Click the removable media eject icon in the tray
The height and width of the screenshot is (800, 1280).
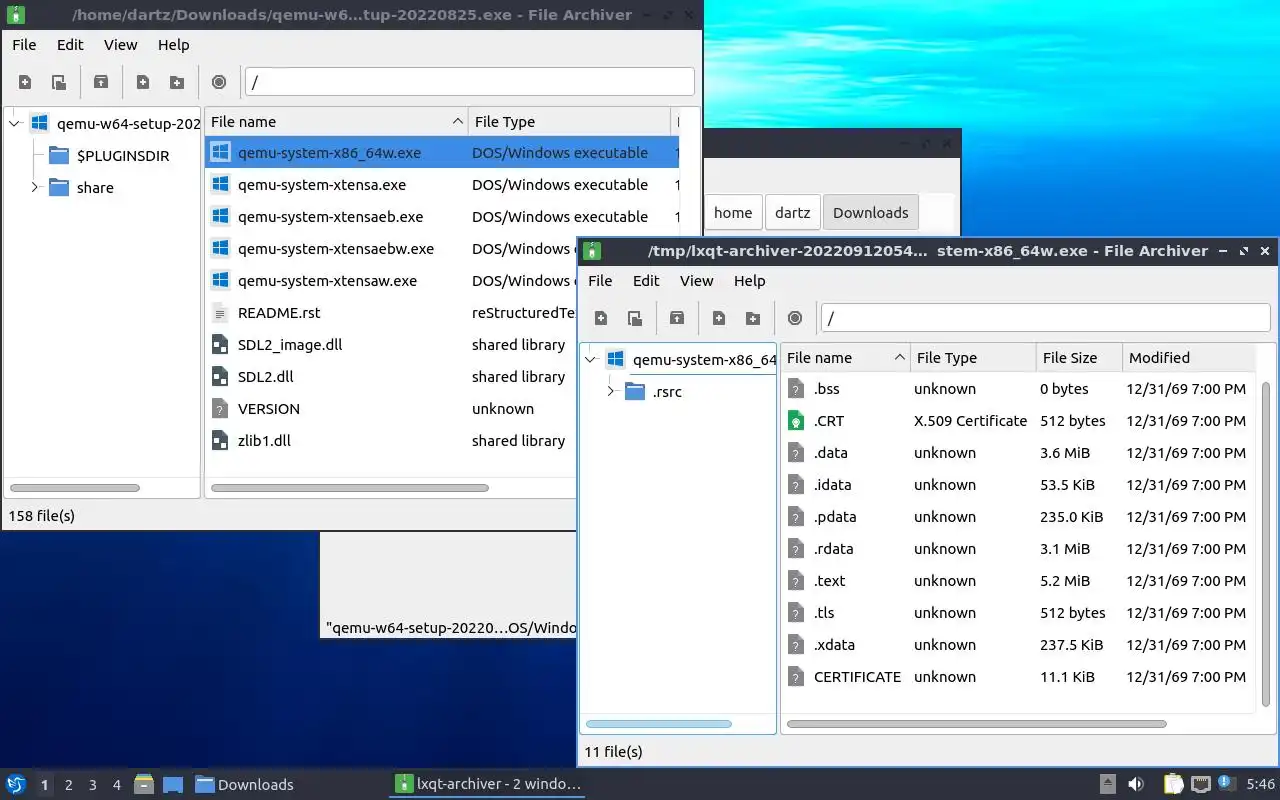pos(1108,784)
